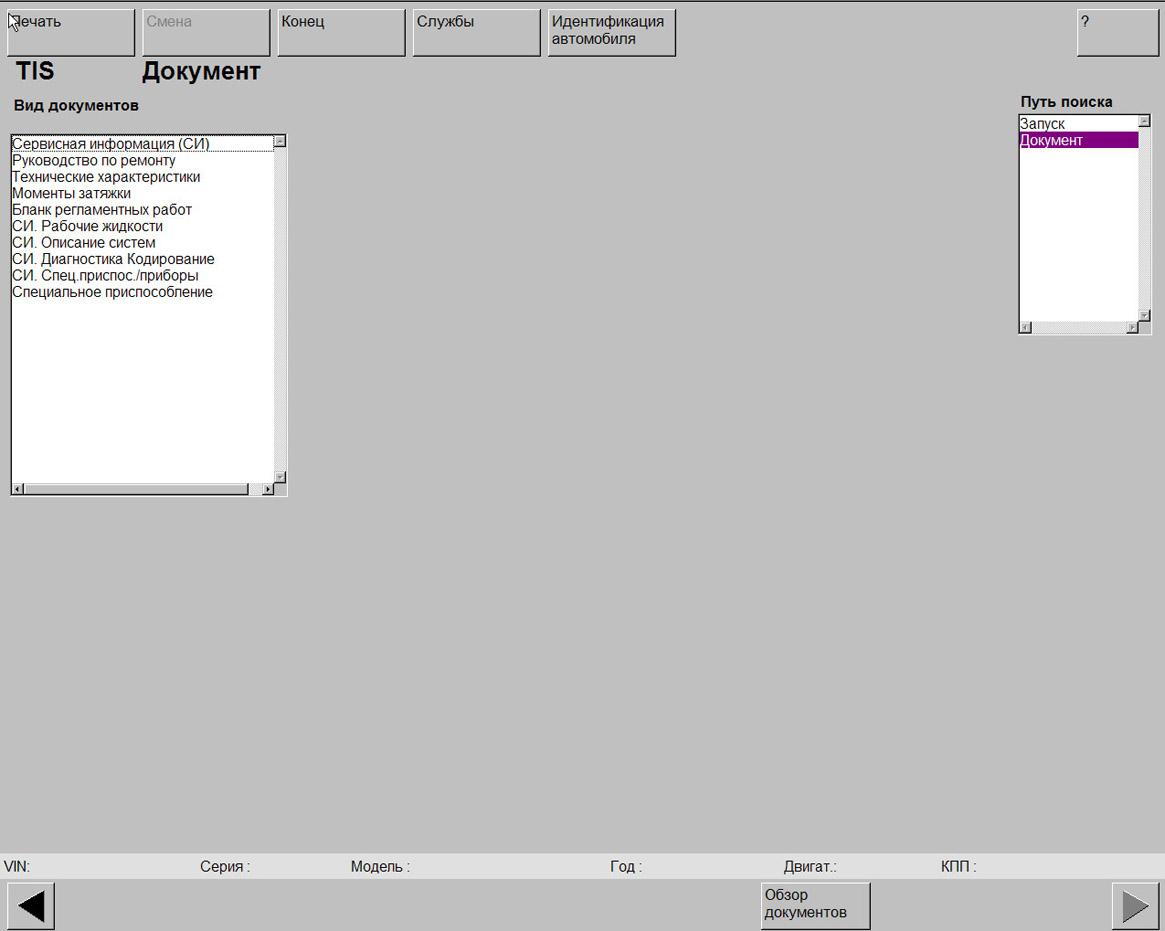The image size is (1165, 931).
Task: Click the forward arrow navigation button
Action: coord(1135,906)
